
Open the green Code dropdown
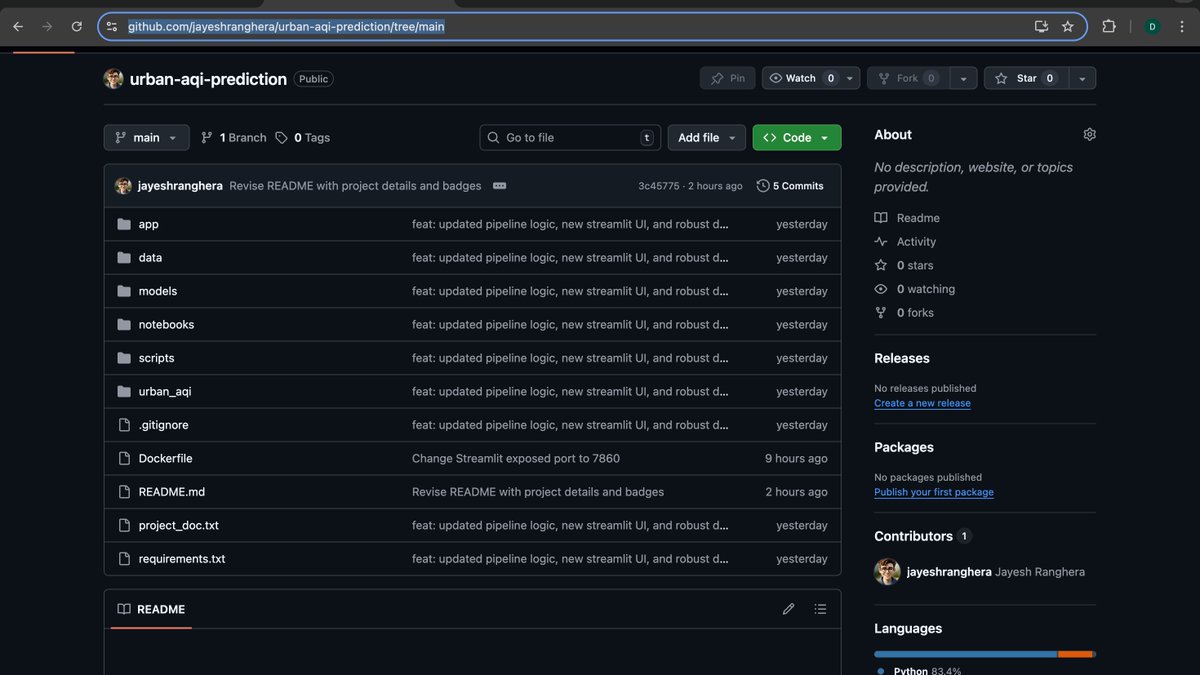tap(797, 138)
